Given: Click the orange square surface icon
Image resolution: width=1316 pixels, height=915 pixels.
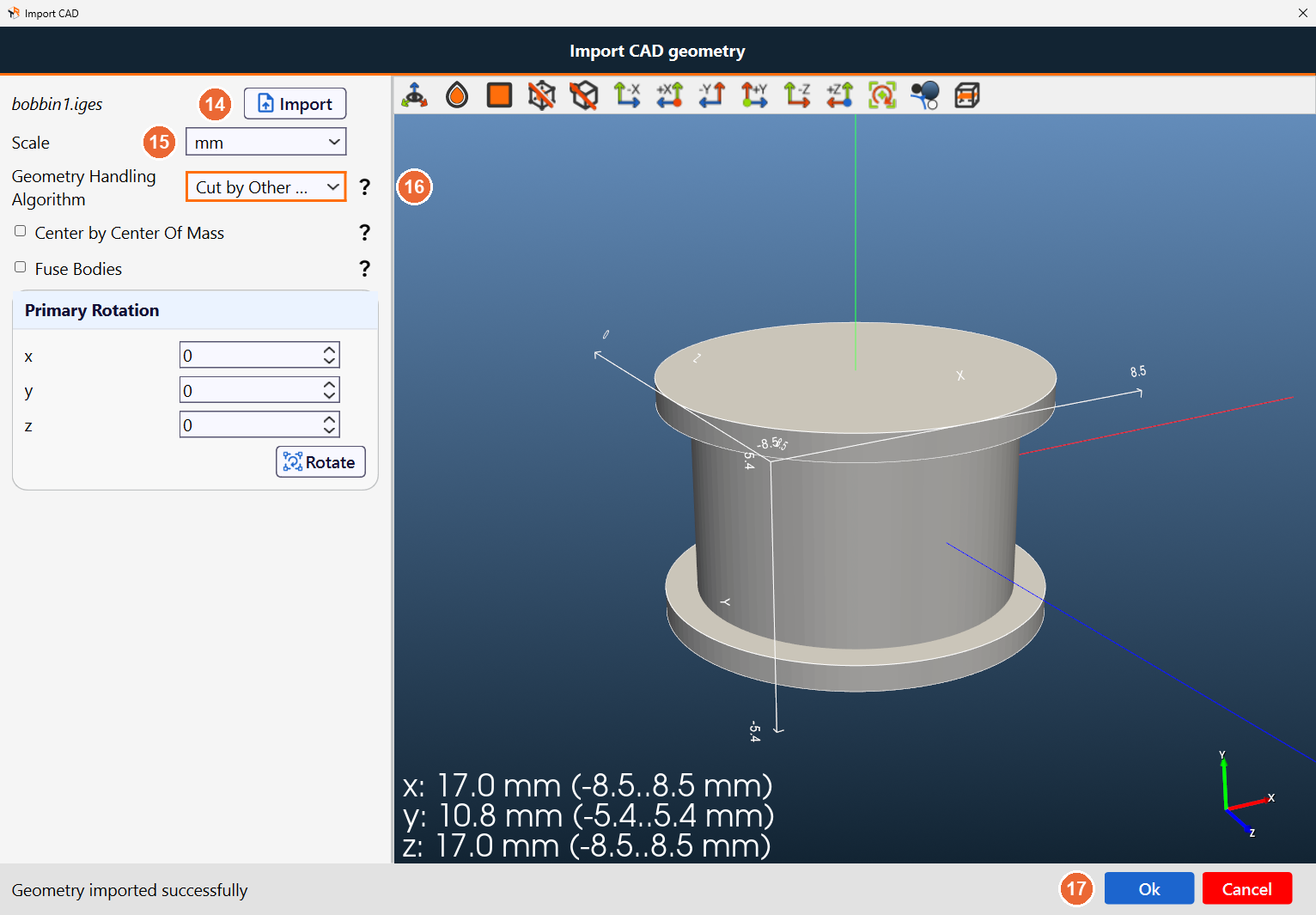Looking at the screenshot, I should coord(499,95).
